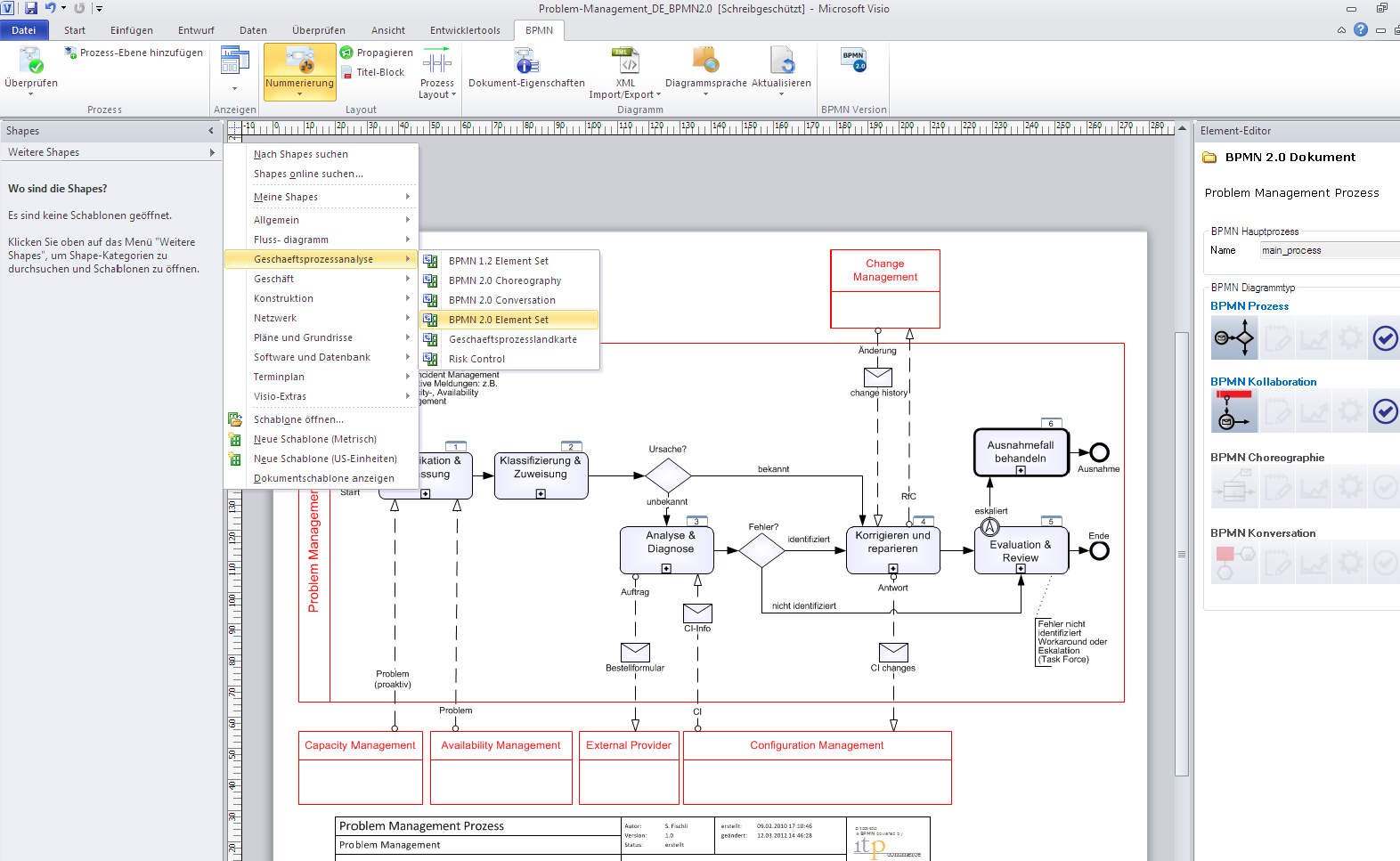Switch to the Entwurf ribbon tab
1400x861 pixels.
click(196, 30)
